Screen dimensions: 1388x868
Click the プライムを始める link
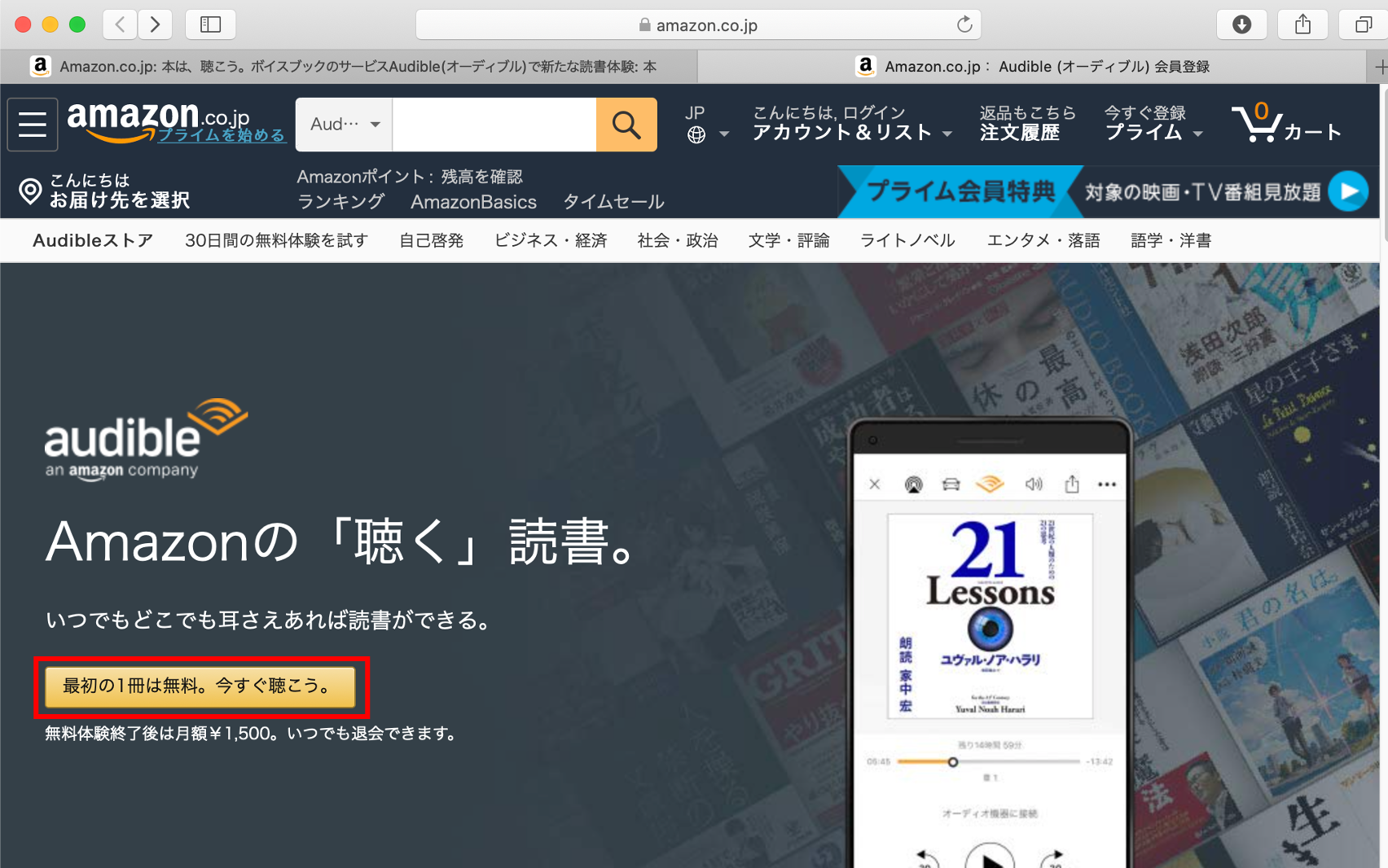pyautogui.click(x=222, y=135)
